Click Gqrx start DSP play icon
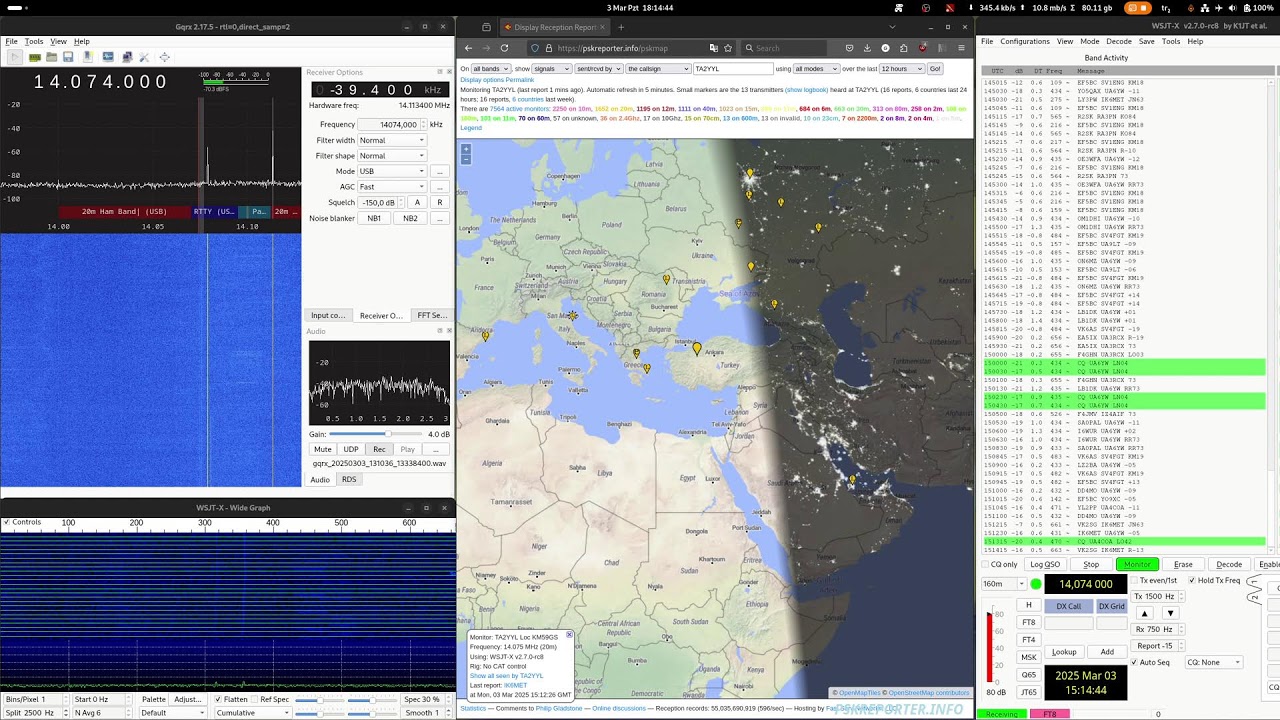 click(x=15, y=57)
